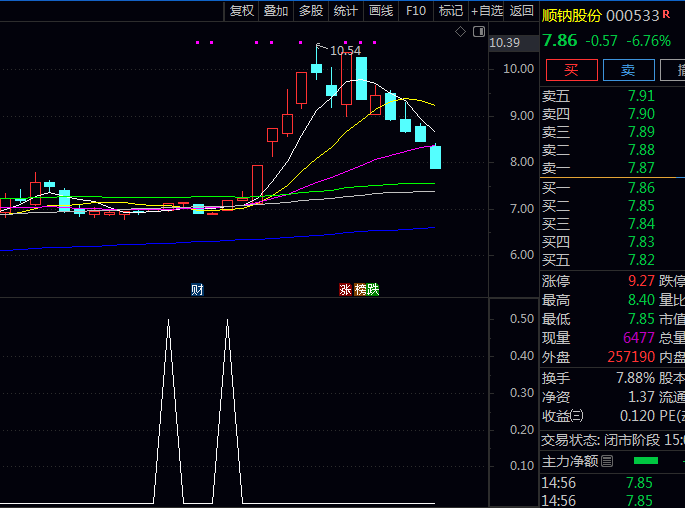Click the diamond marker icon above the chart
Viewport: 685px width, 508px height.
[460, 32]
